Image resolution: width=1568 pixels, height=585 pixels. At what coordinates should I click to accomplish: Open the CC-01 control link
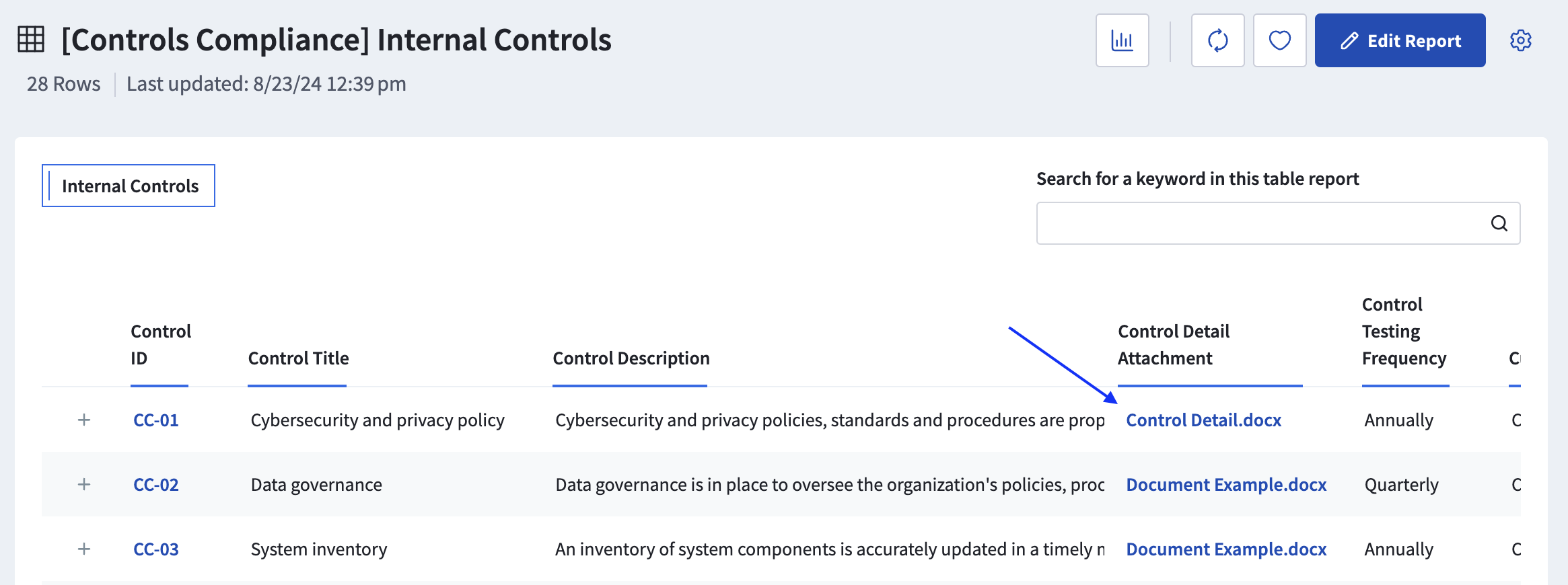pyautogui.click(x=156, y=420)
